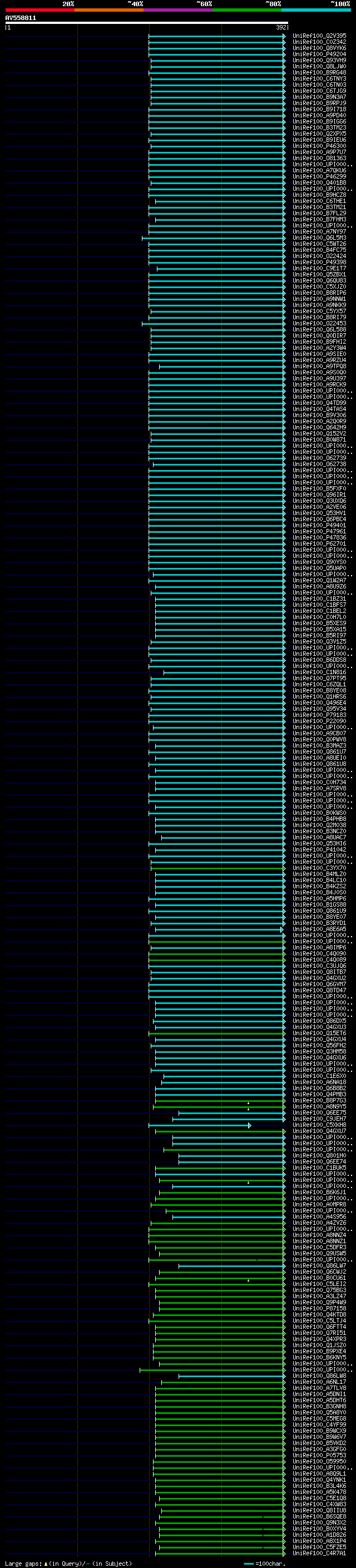Select hit label UniRef100_B7FHM3
356x1568 pixels.
click(x=319, y=219)
